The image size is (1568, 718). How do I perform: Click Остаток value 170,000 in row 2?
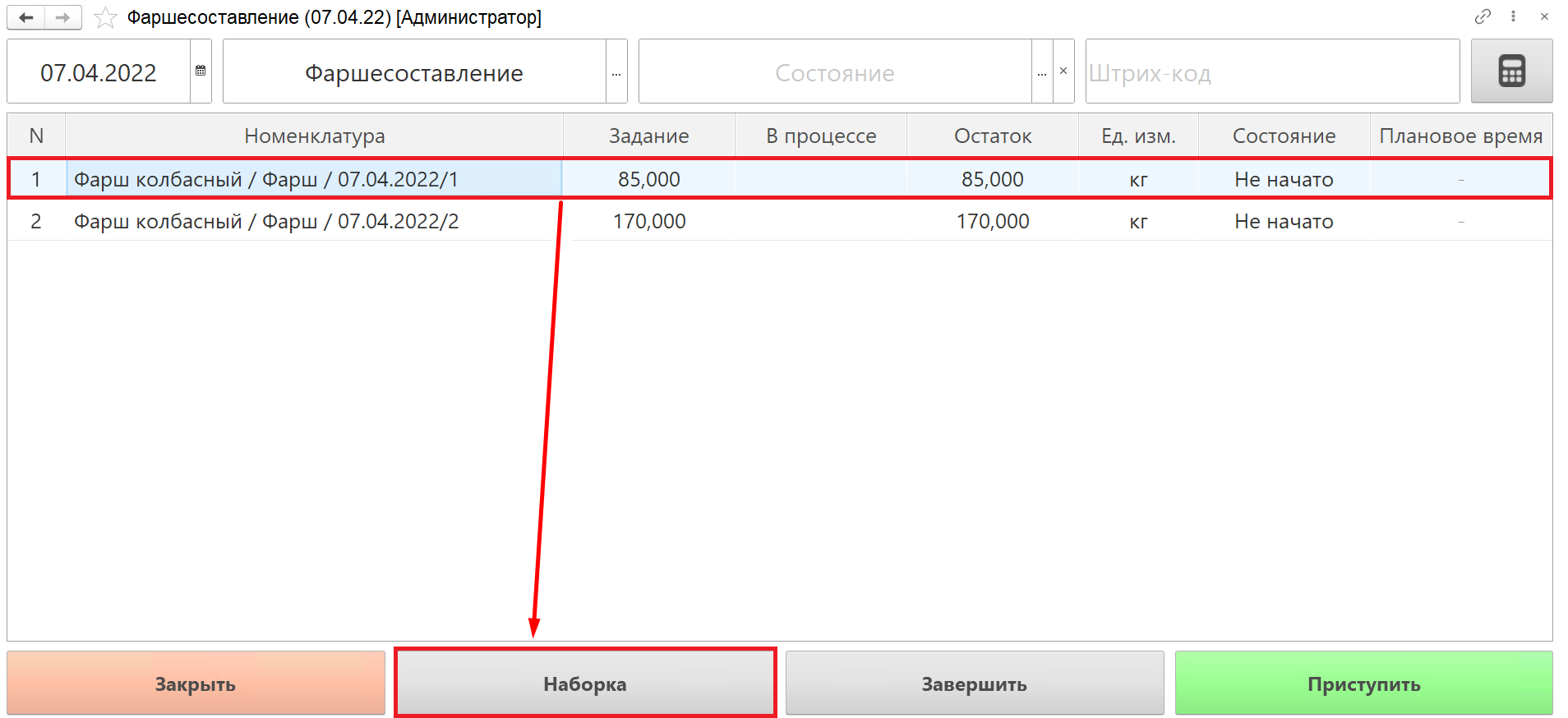click(993, 221)
